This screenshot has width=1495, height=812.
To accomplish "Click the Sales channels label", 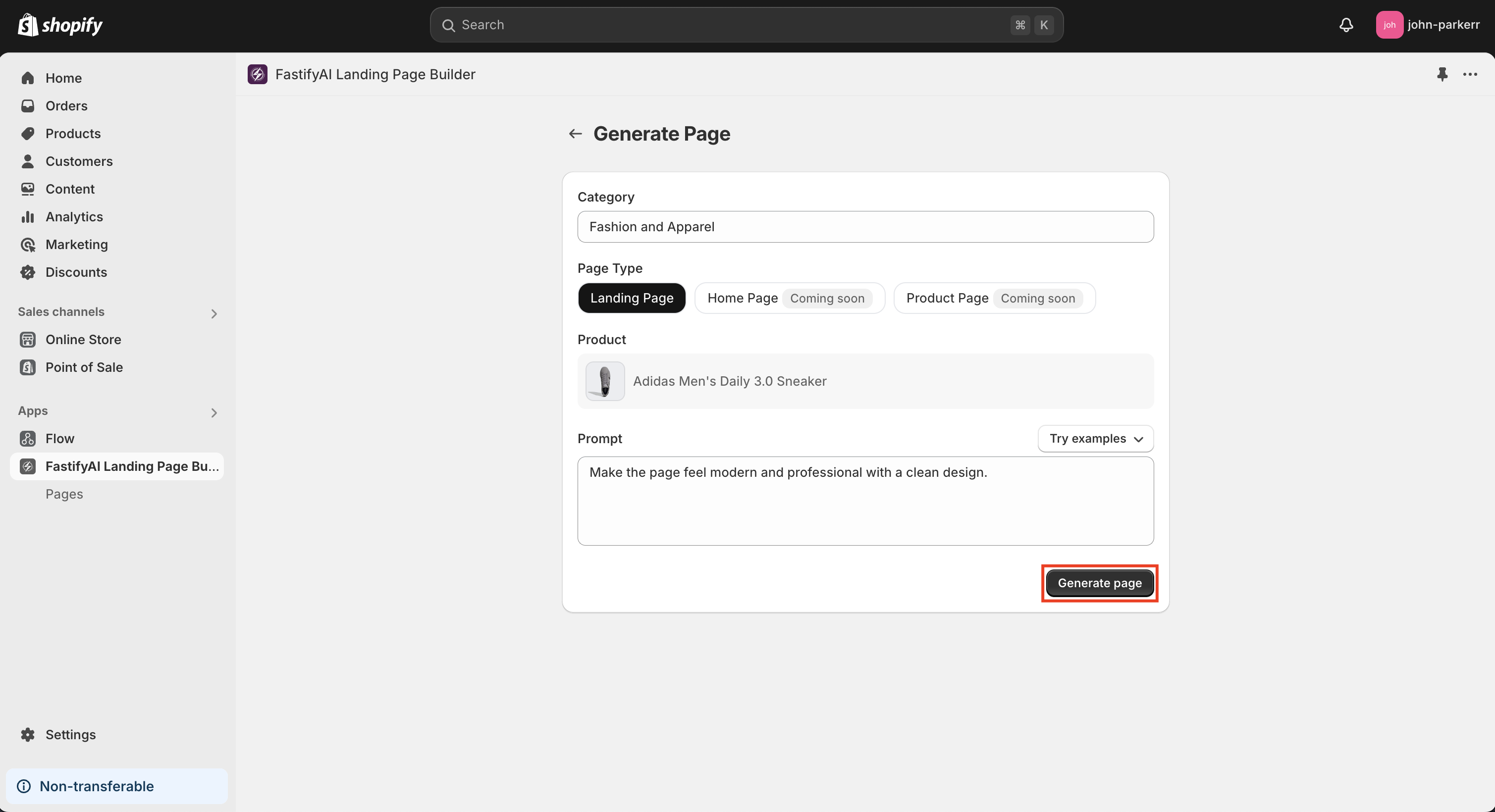I will (x=61, y=312).
